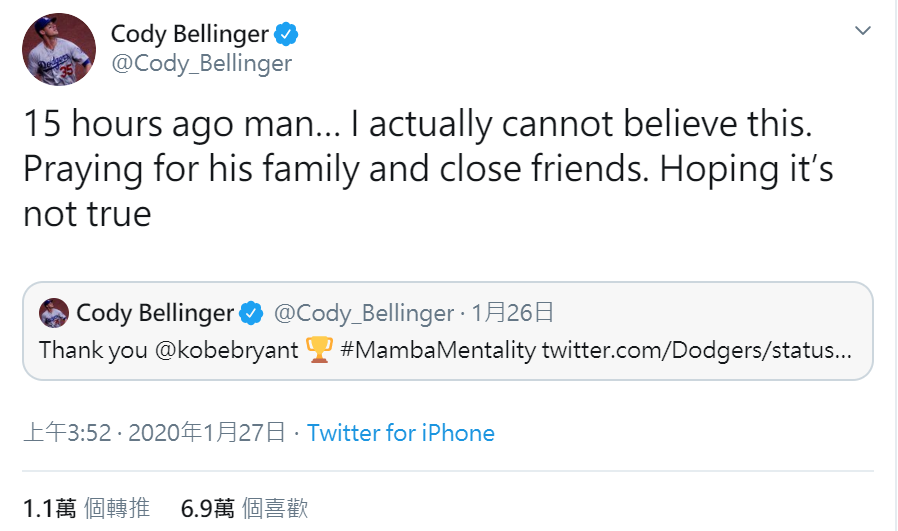Click the @Cody_Bellinger handle under the author name
898x531 pixels.
tap(201, 63)
